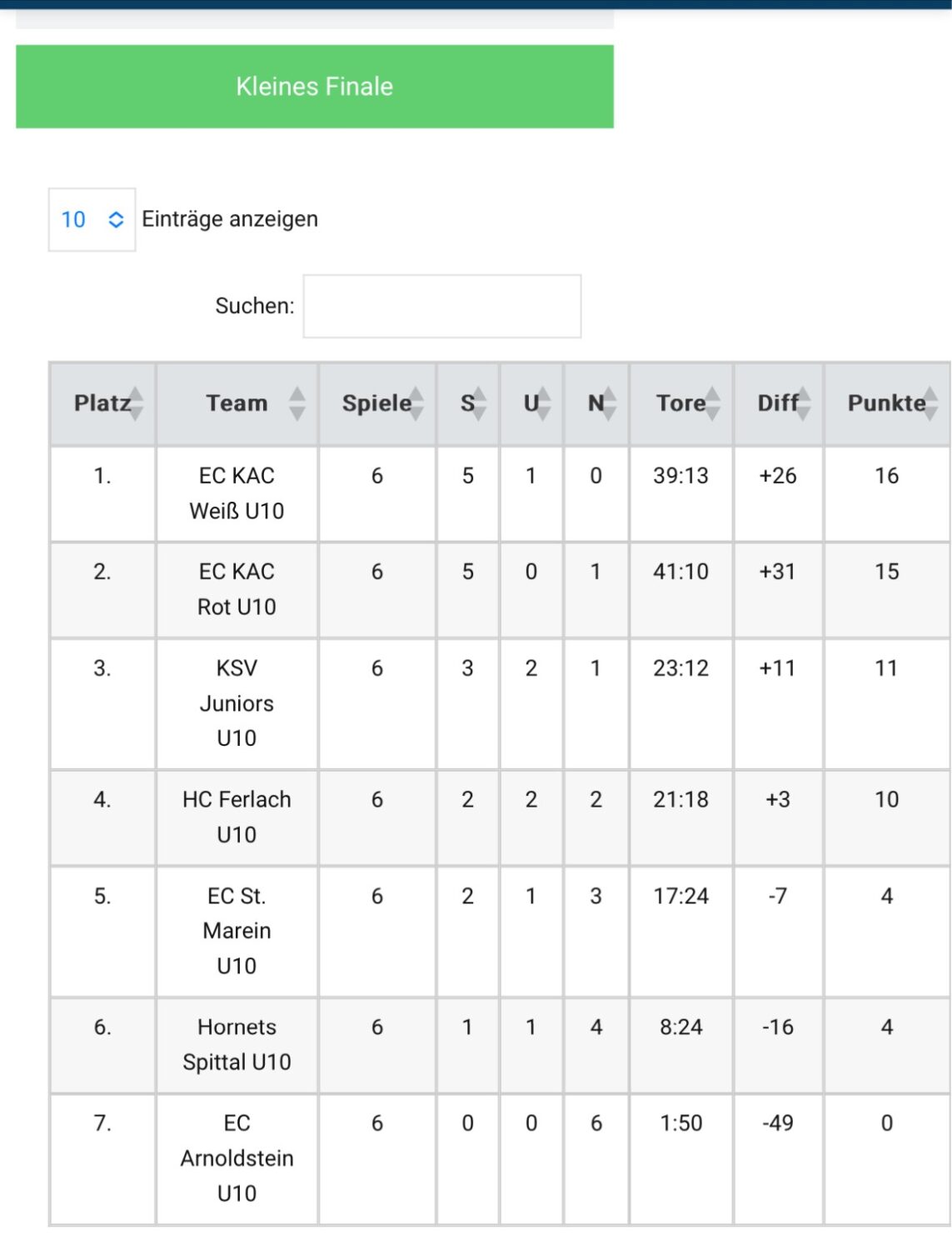Select the EC Arnoldstein U10 team cell
952x1250 pixels.
point(237,1159)
